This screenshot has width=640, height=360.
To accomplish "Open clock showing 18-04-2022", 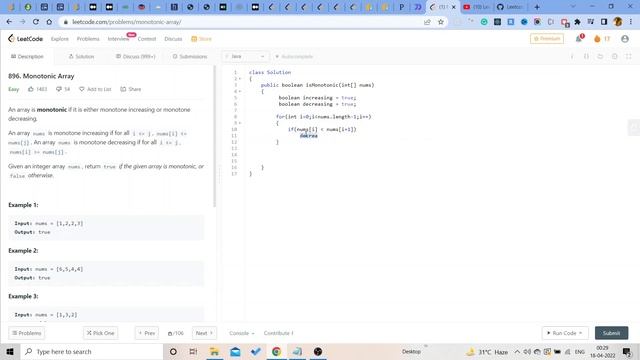I will (602, 351).
